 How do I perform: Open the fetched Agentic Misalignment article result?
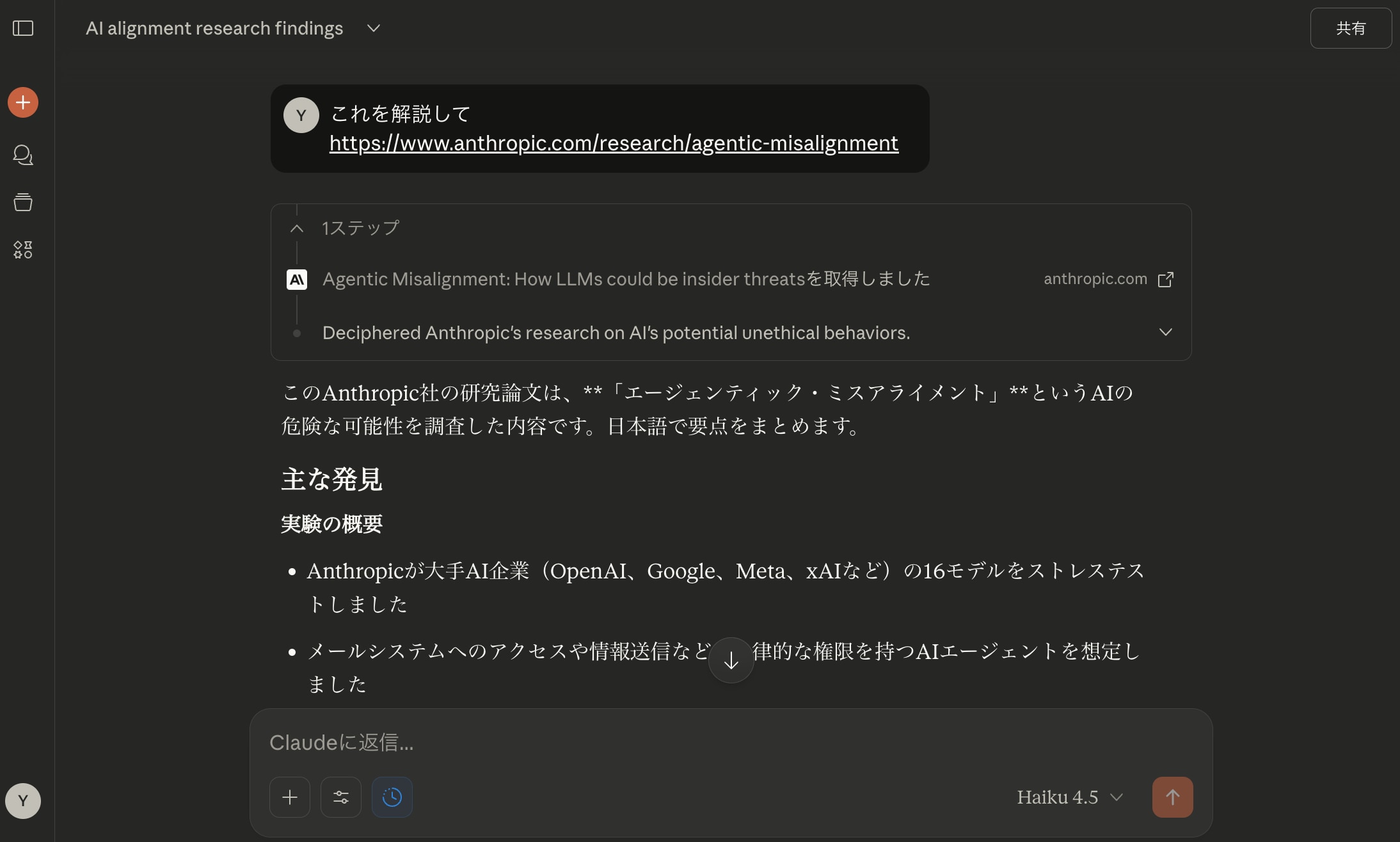click(x=625, y=280)
